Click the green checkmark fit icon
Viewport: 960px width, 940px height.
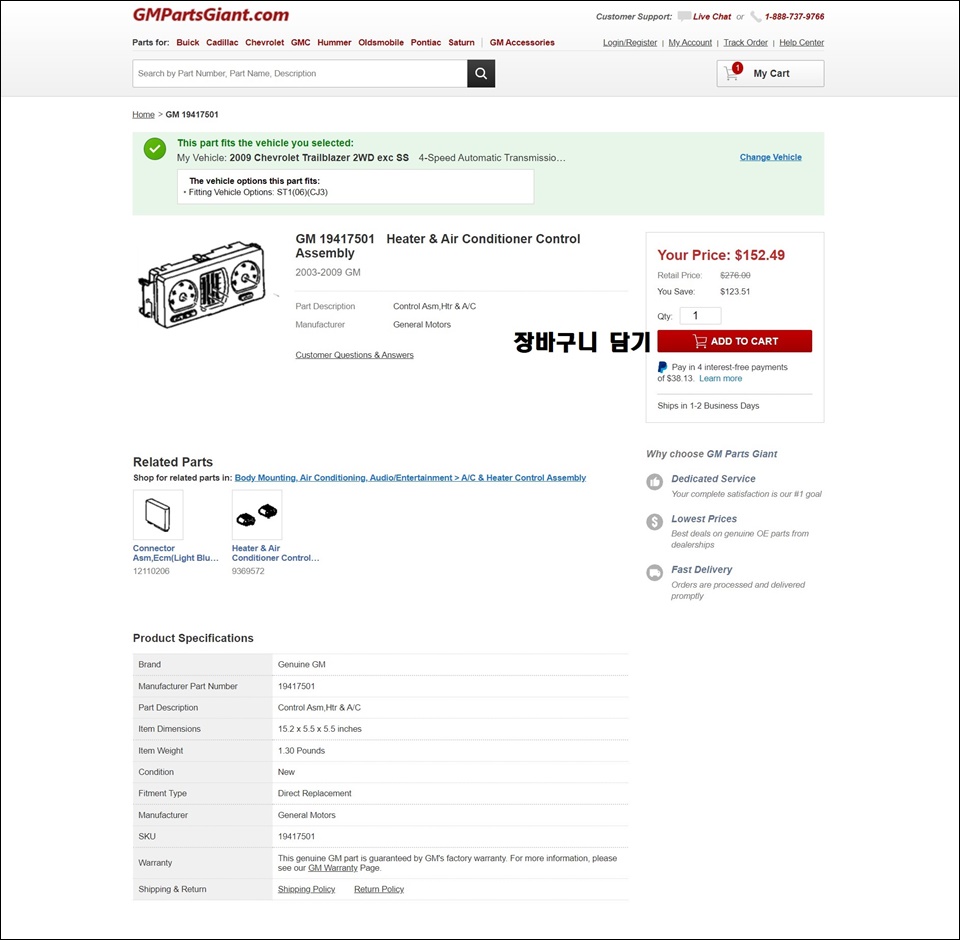coord(155,149)
